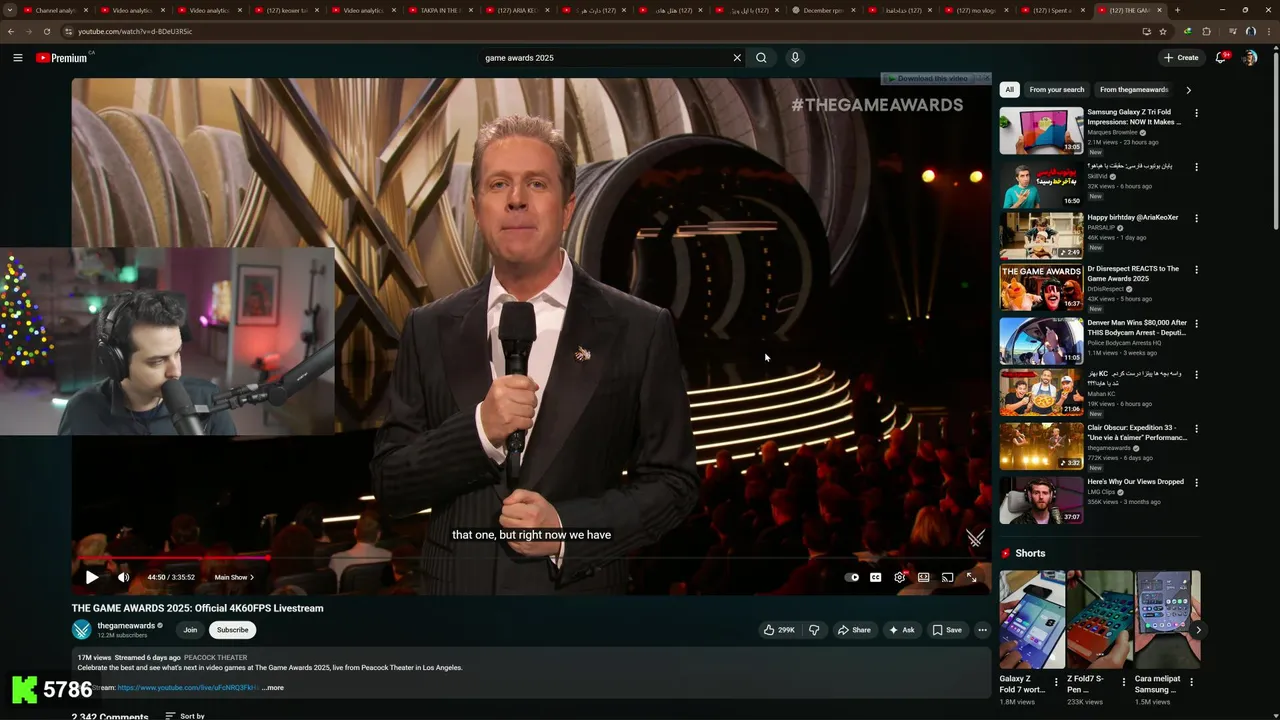Like the video (299K)

pos(779,630)
